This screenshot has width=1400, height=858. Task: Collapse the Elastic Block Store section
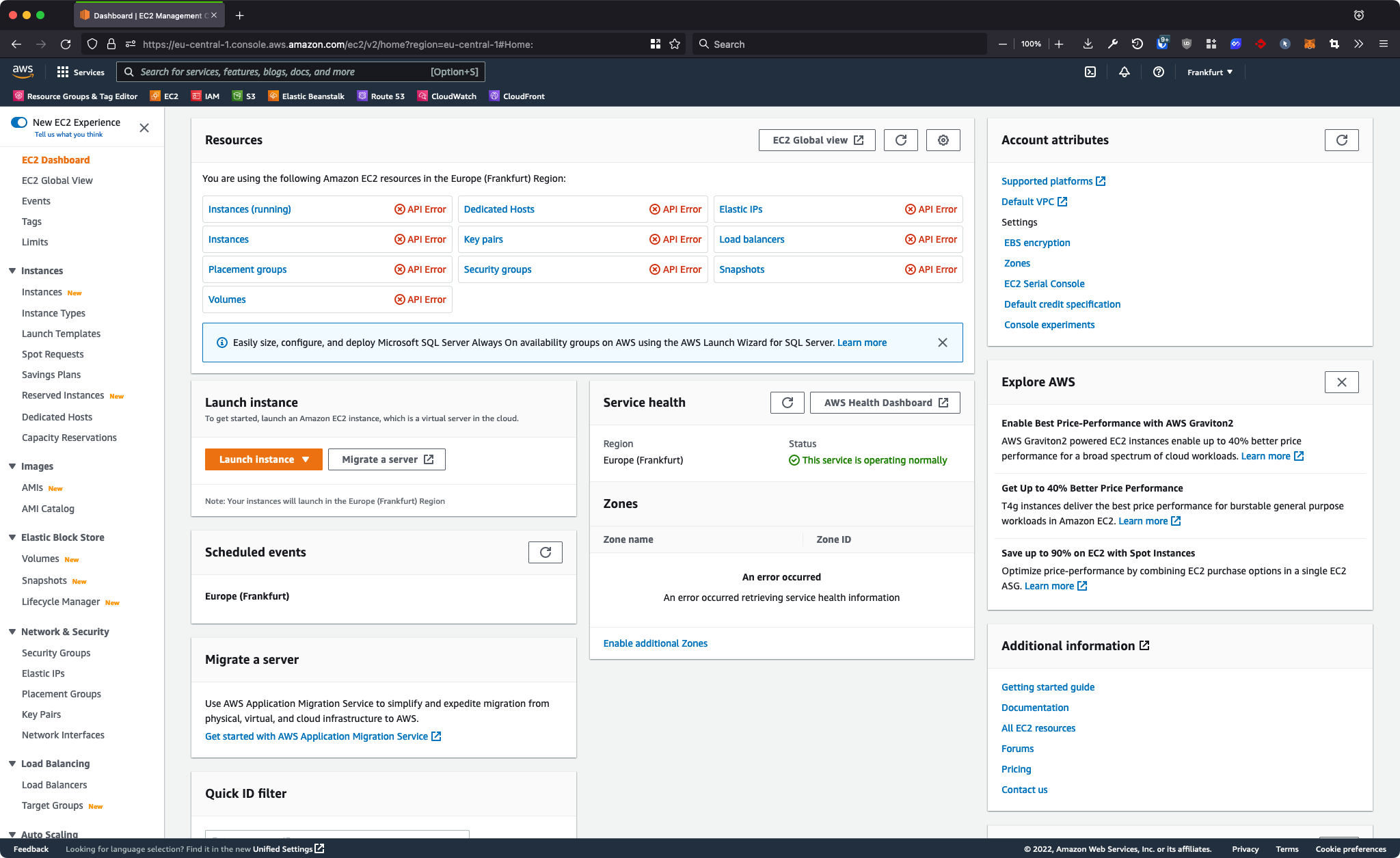coord(12,537)
